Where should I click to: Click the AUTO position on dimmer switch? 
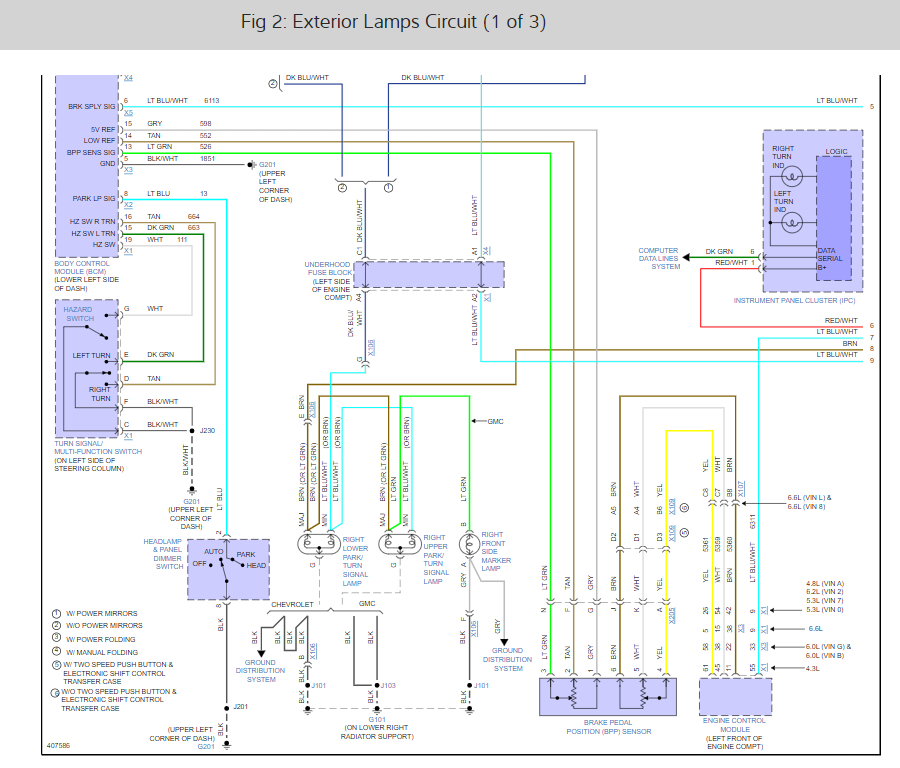click(214, 552)
